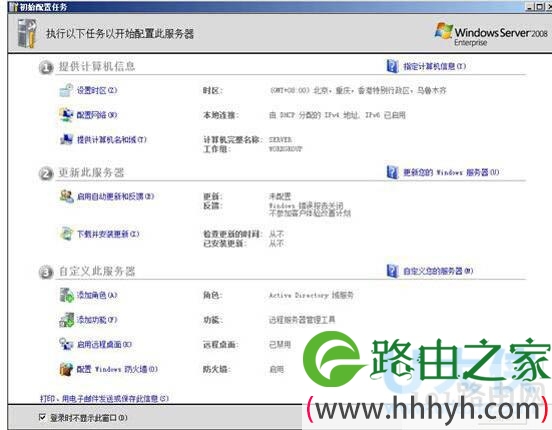Click the help icon beside 更新您的 Windows 服务器
The image size is (552, 430).
point(392,172)
